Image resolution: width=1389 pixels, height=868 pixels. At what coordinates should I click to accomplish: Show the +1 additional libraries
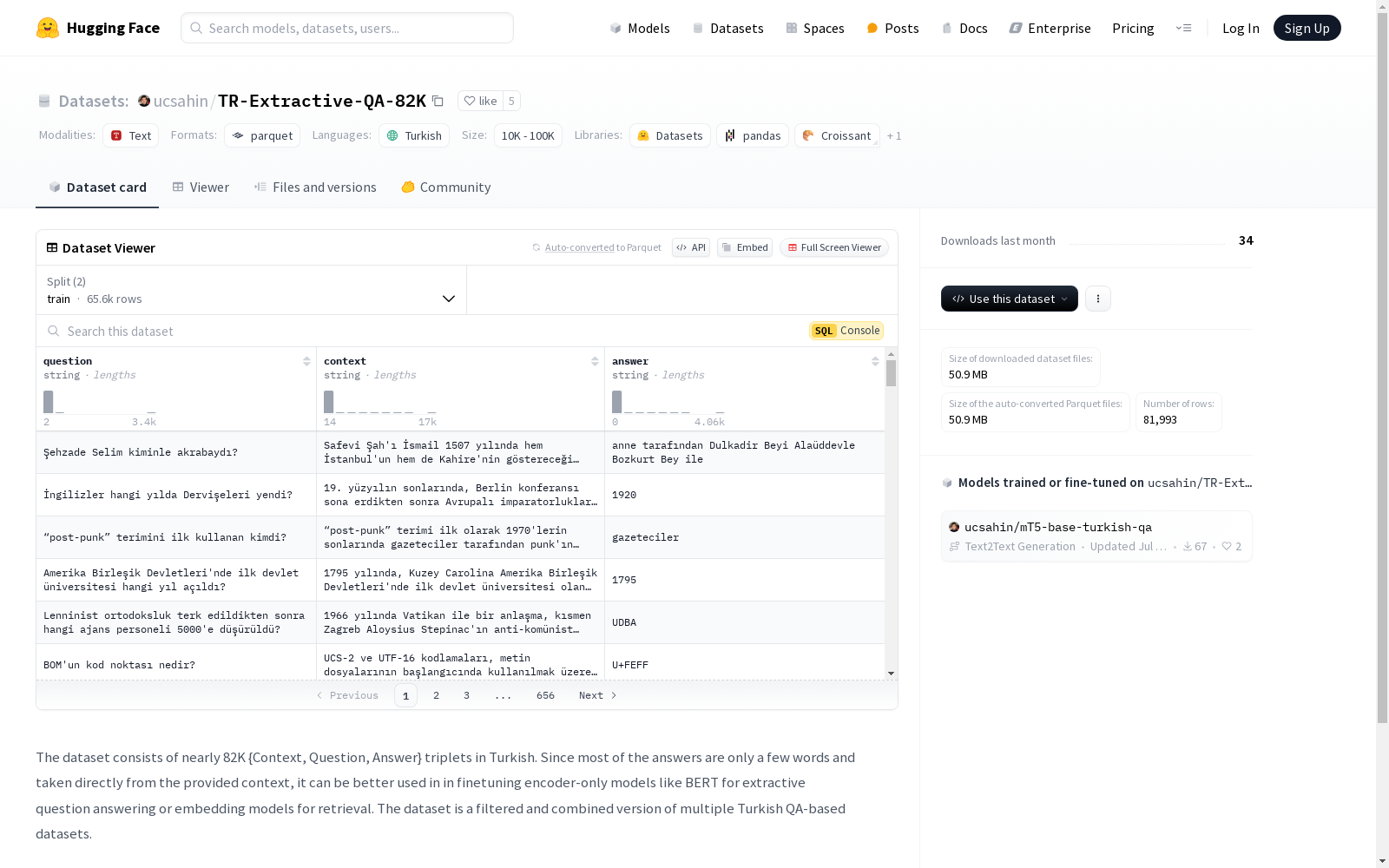point(894,135)
